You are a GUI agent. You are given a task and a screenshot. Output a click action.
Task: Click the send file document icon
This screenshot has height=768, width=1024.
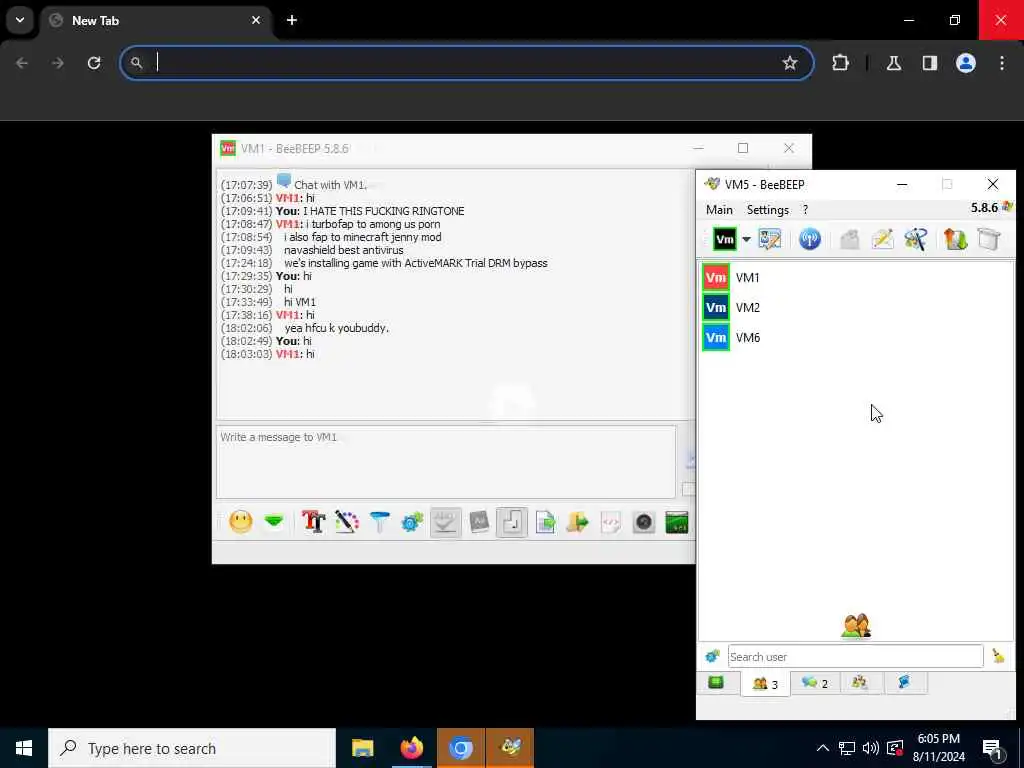545,522
